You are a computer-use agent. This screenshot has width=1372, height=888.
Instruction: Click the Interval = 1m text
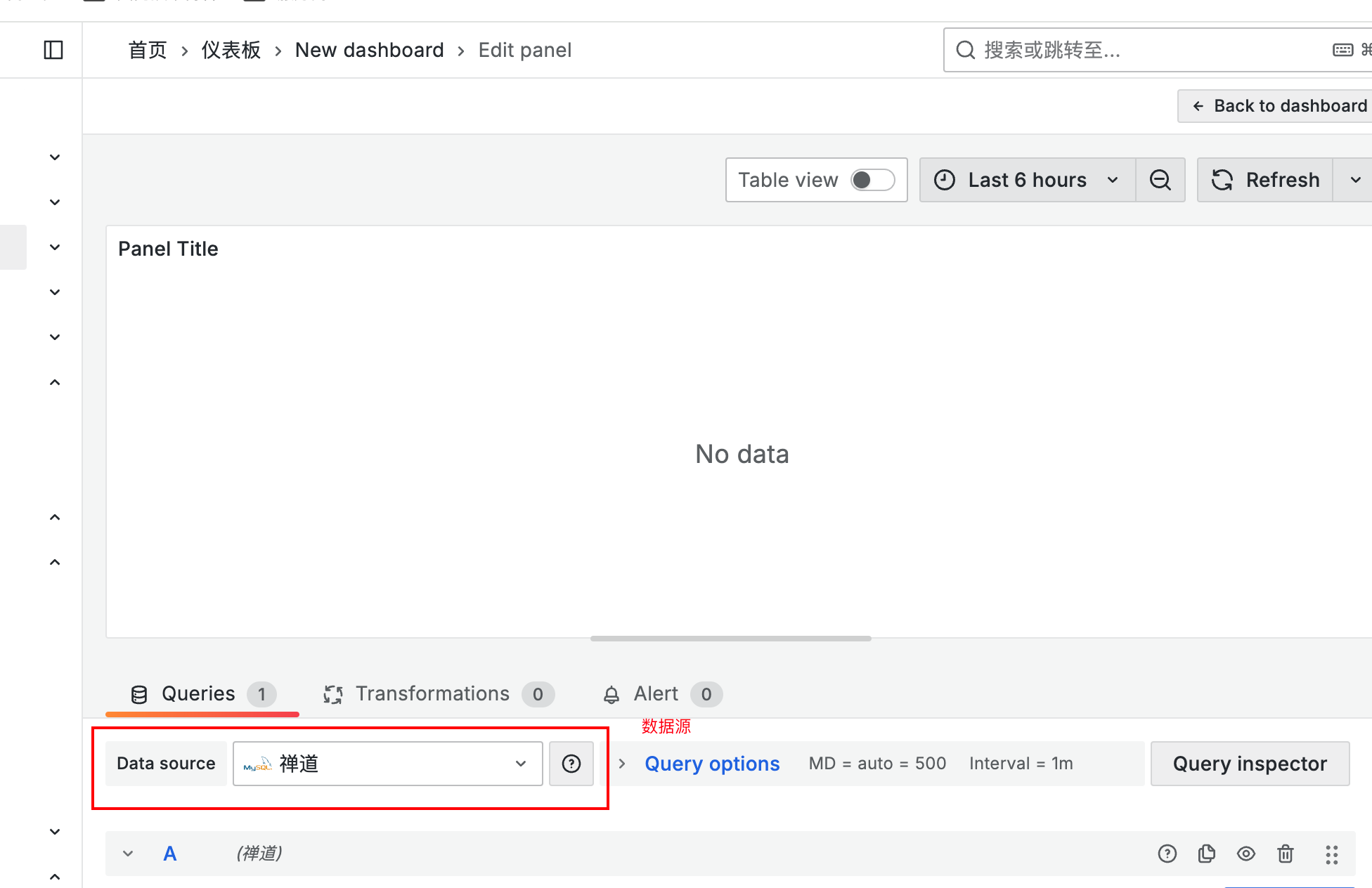(1021, 764)
